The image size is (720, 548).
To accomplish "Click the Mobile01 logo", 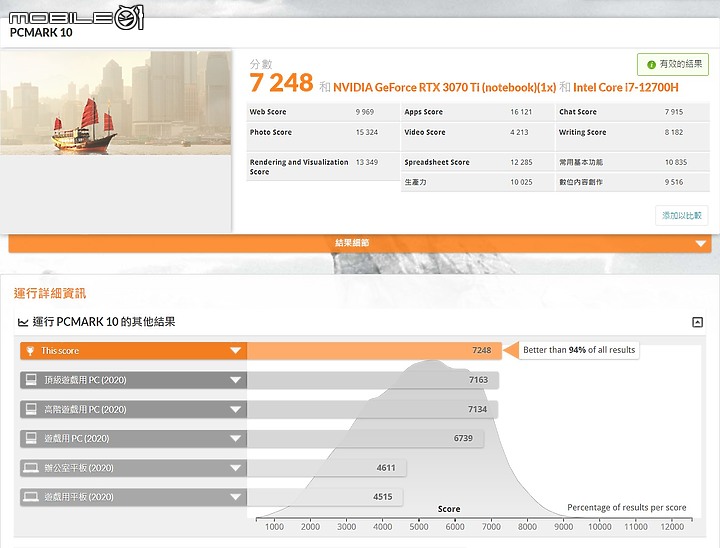I will tap(76, 17).
